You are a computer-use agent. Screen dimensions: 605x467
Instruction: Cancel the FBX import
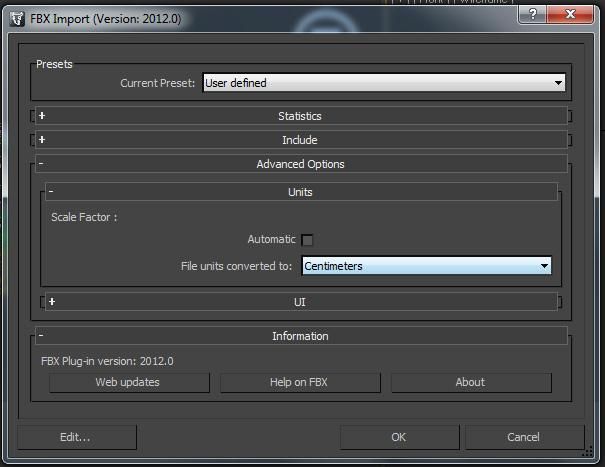524,437
